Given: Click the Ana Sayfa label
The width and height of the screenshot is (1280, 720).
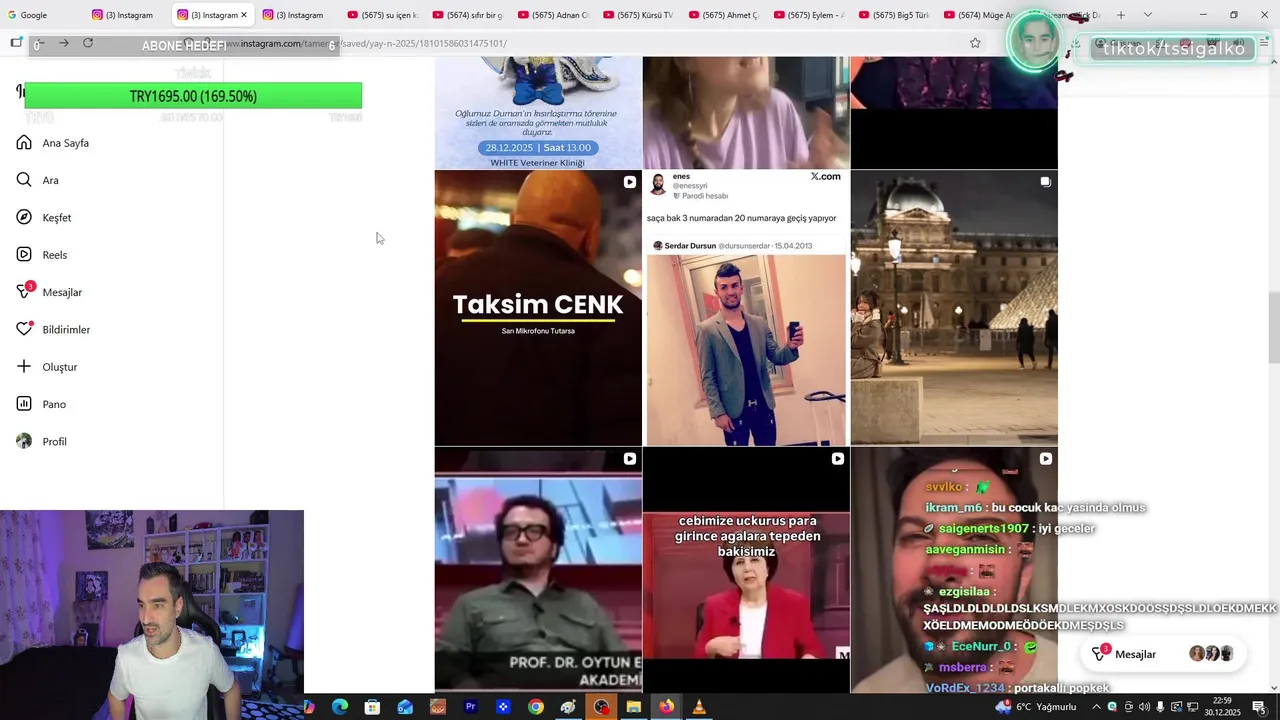Looking at the screenshot, I should tap(66, 143).
